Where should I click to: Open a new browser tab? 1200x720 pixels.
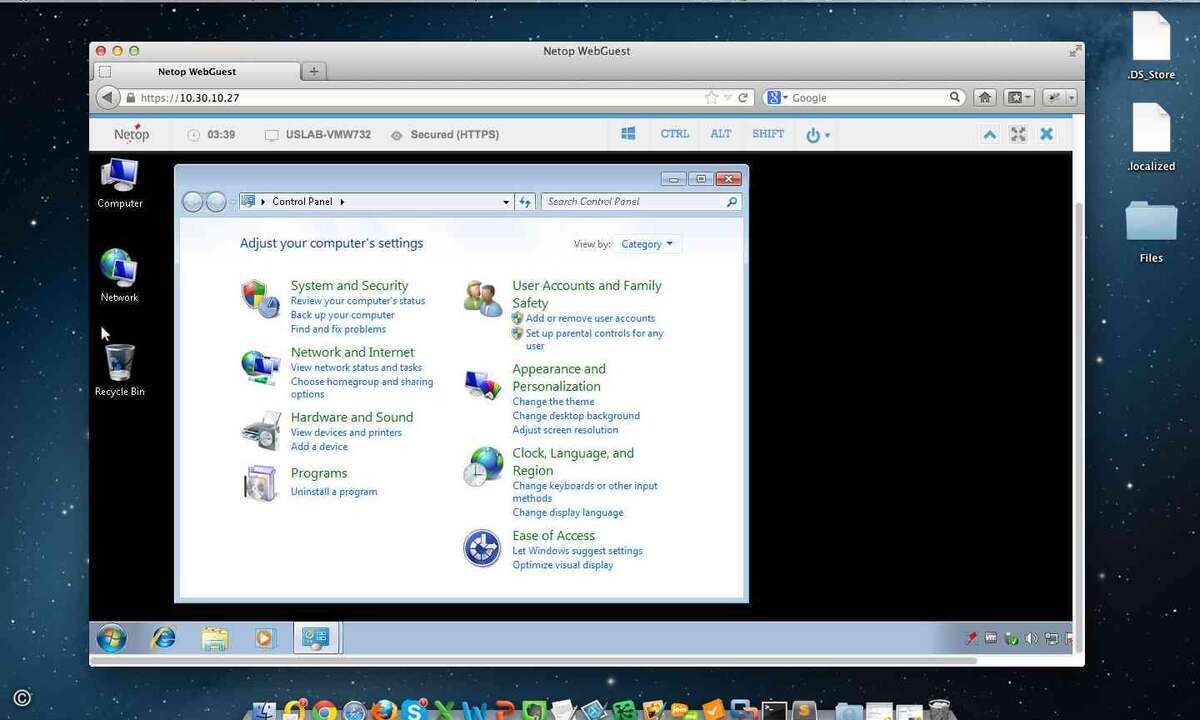pyautogui.click(x=314, y=71)
